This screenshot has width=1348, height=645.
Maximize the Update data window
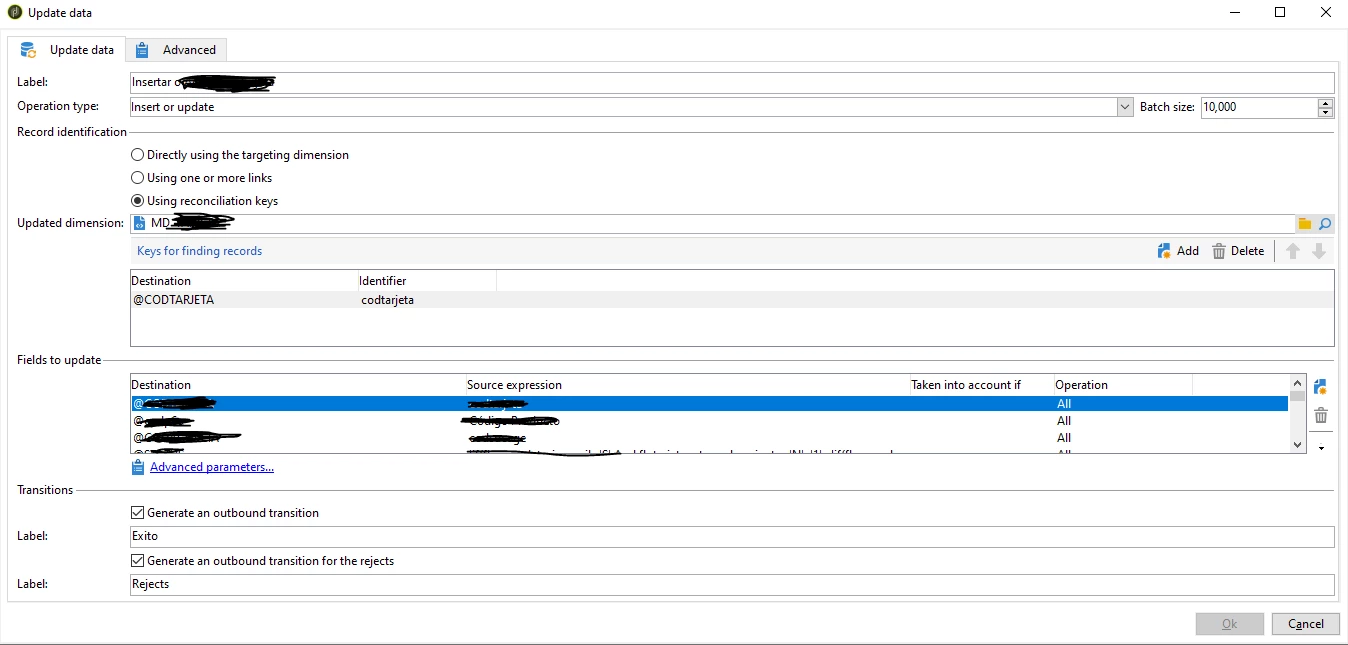[1280, 12]
